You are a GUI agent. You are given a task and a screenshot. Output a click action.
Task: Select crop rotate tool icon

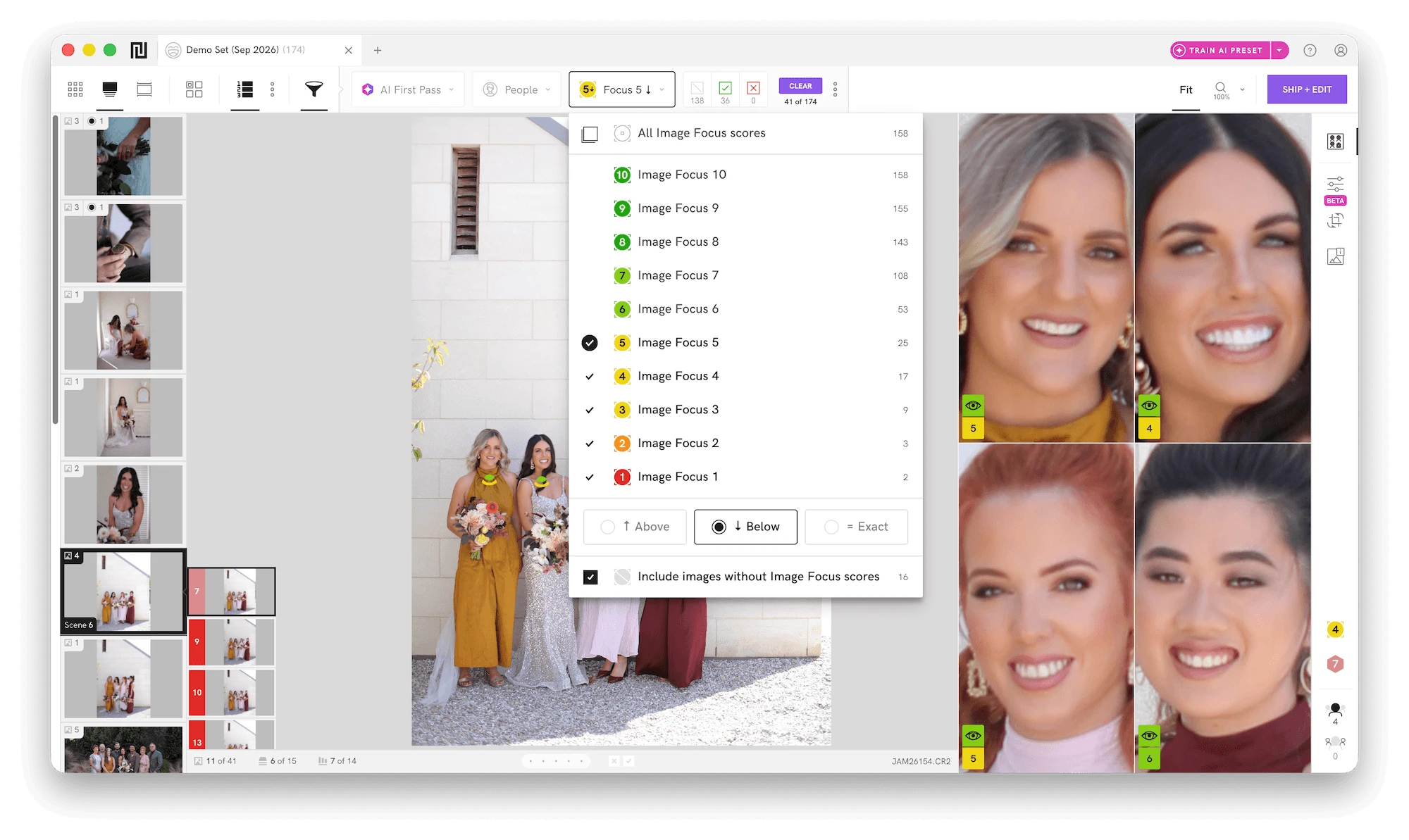coord(1335,221)
